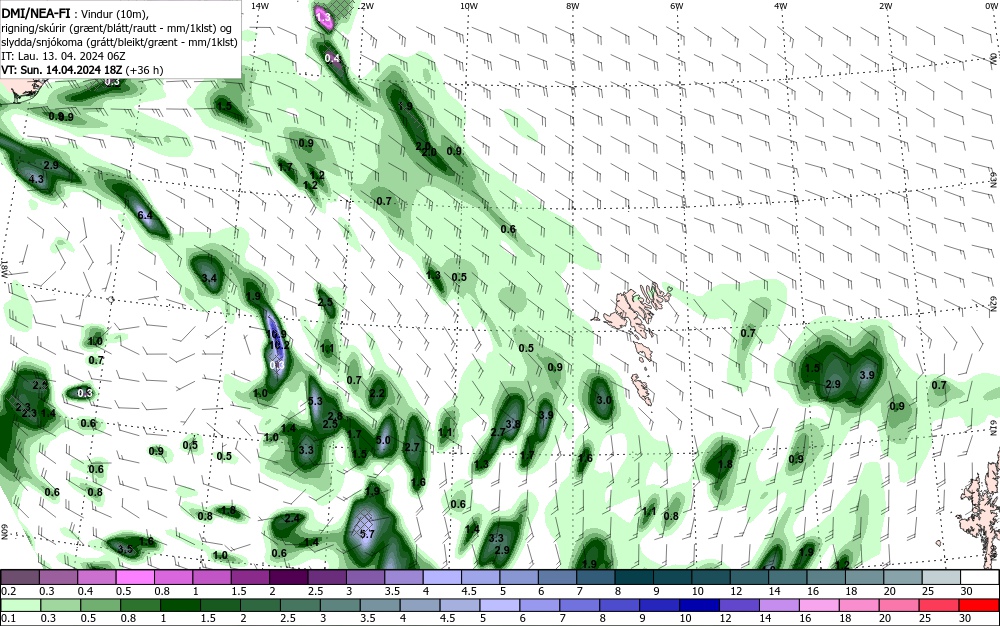Image resolution: width=1000 pixels, height=626 pixels.
Task: Click the 5.0 precipitation value on the map
Action: pos(383,440)
